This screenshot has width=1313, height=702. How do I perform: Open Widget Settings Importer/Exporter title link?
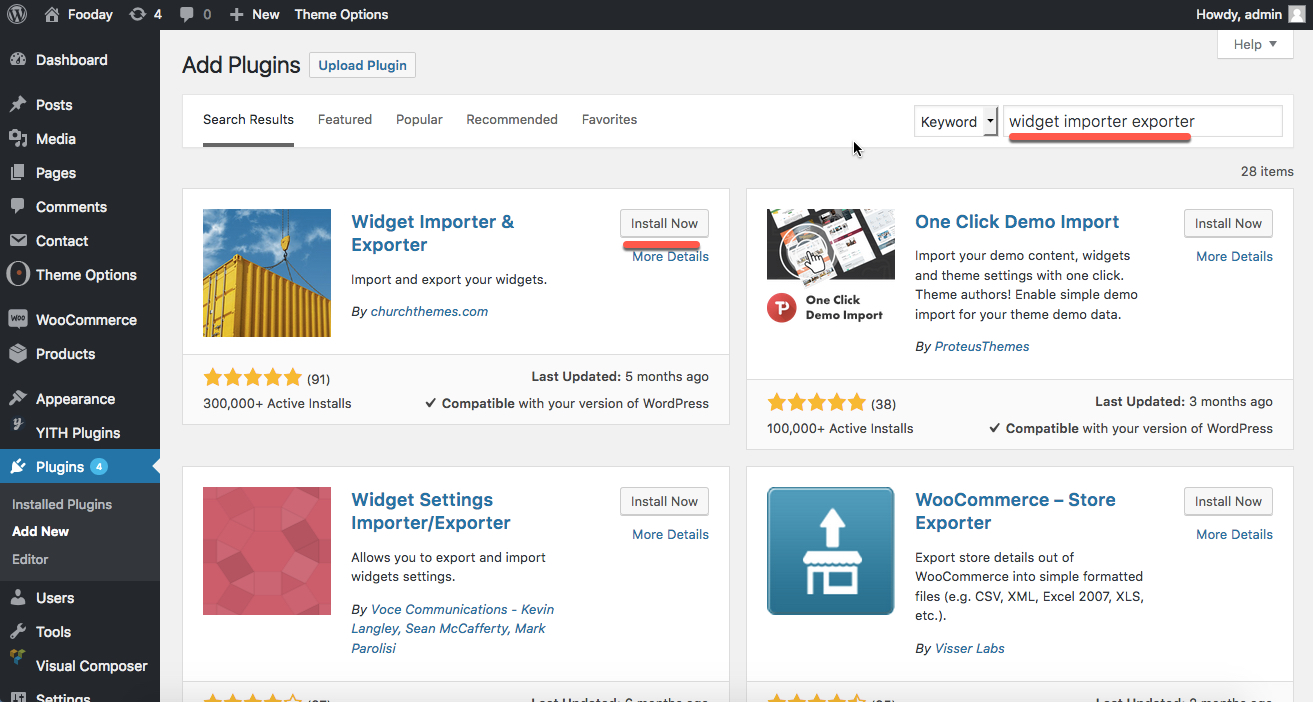pyautogui.click(x=431, y=511)
